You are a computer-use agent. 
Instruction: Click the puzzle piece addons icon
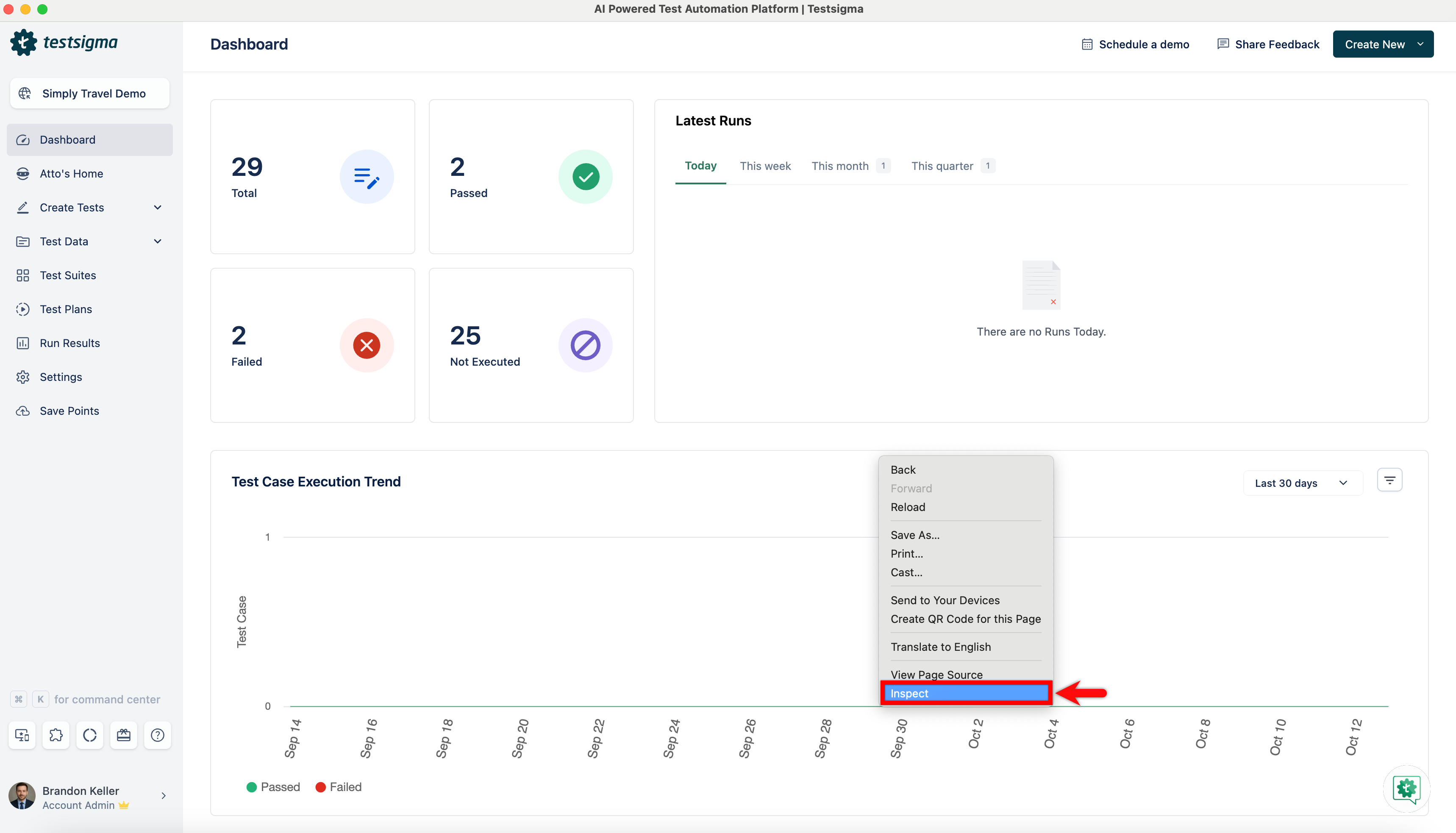tap(56, 735)
